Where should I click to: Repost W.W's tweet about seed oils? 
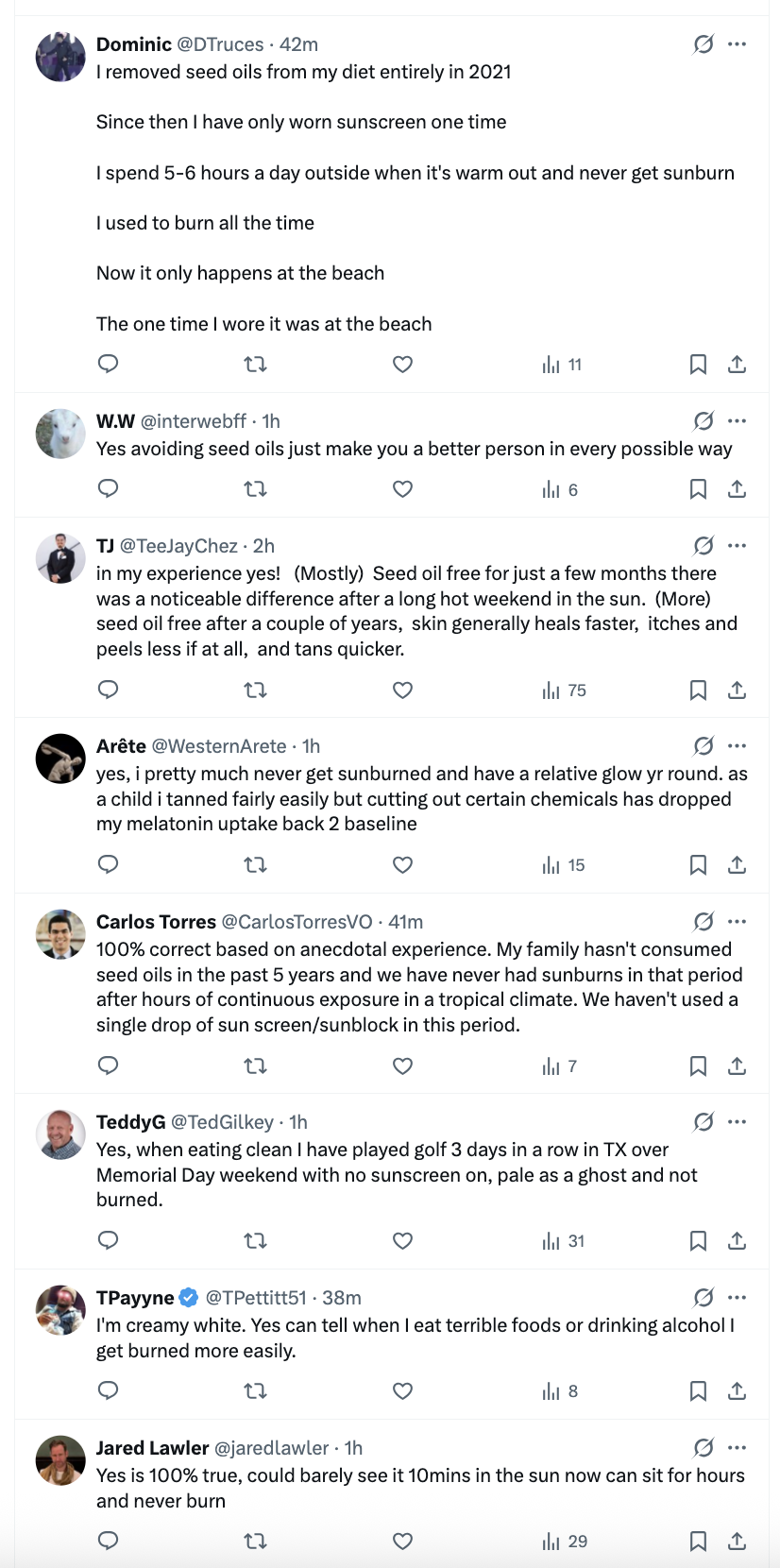(x=255, y=488)
